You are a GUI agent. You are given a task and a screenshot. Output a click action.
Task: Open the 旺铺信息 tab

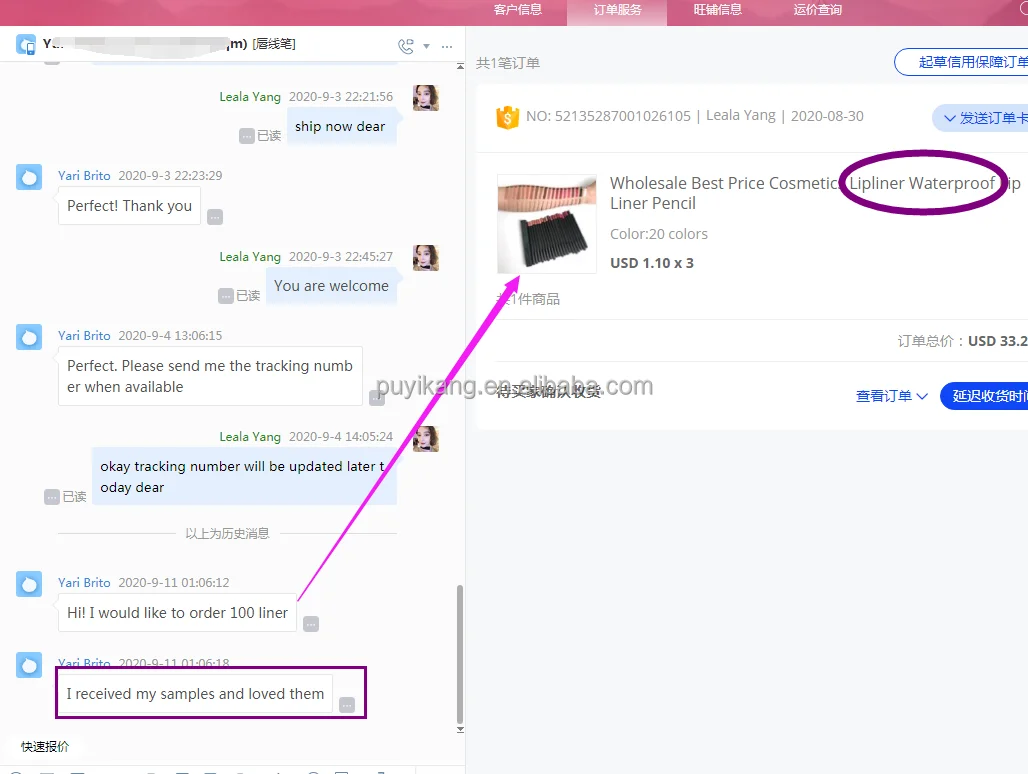click(x=717, y=10)
